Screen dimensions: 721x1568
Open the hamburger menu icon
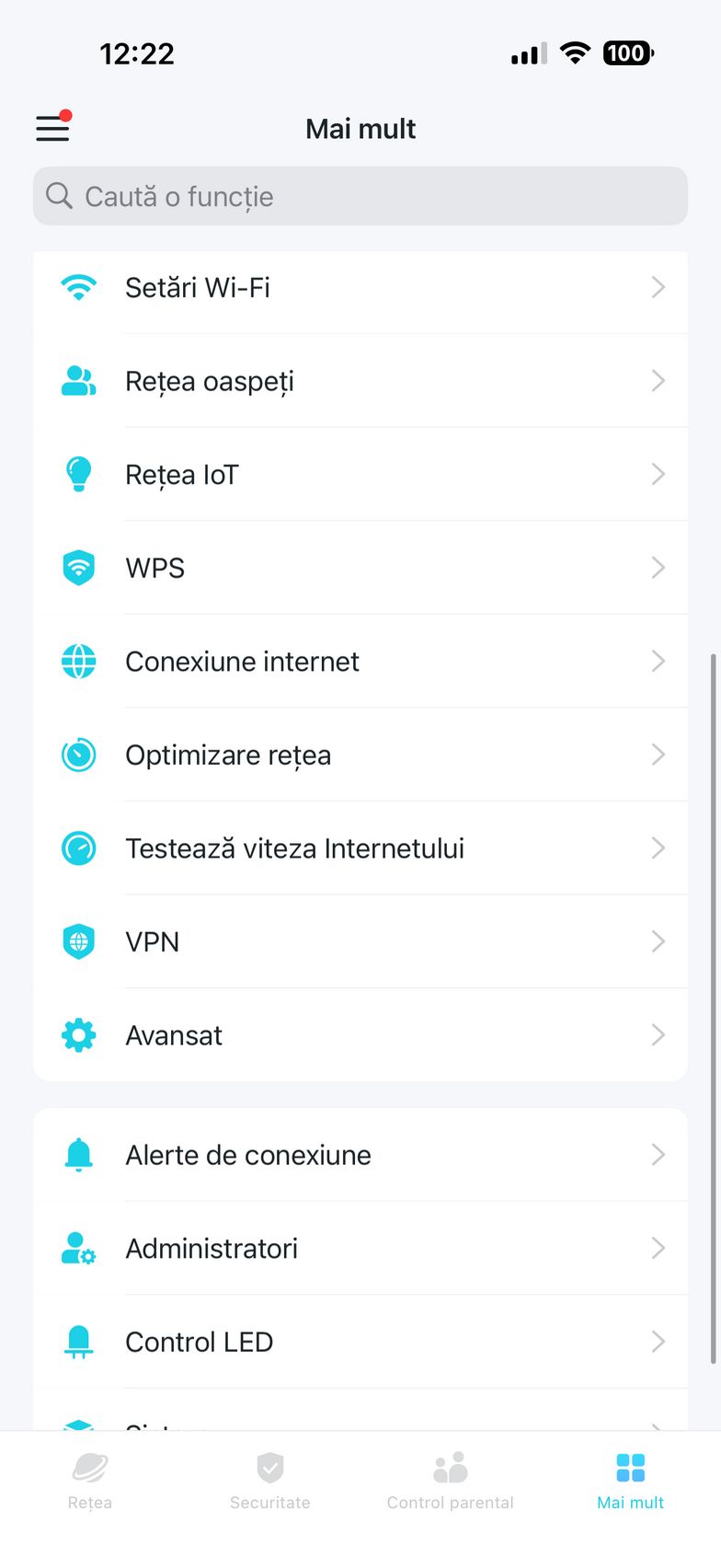click(53, 128)
